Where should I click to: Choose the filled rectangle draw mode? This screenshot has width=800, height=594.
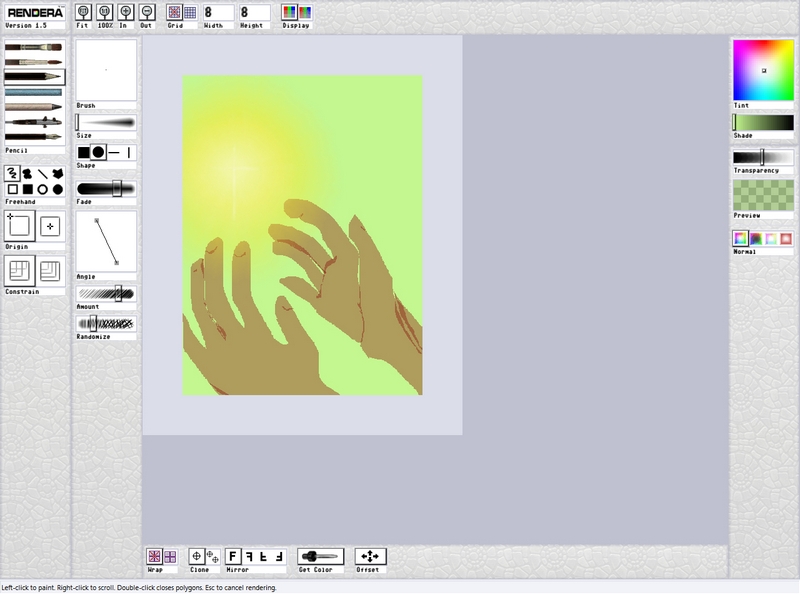click(28, 189)
